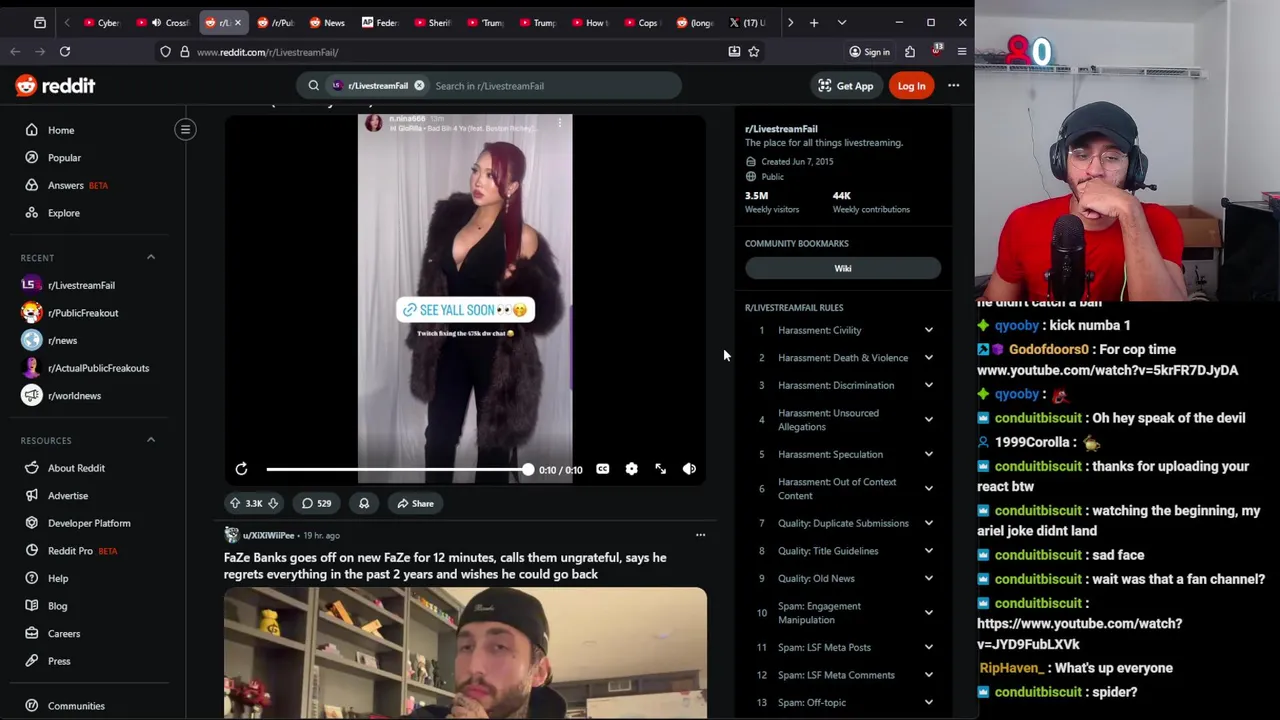Open the community Wiki bookmark
This screenshot has width=1280, height=720.
coord(843,268)
